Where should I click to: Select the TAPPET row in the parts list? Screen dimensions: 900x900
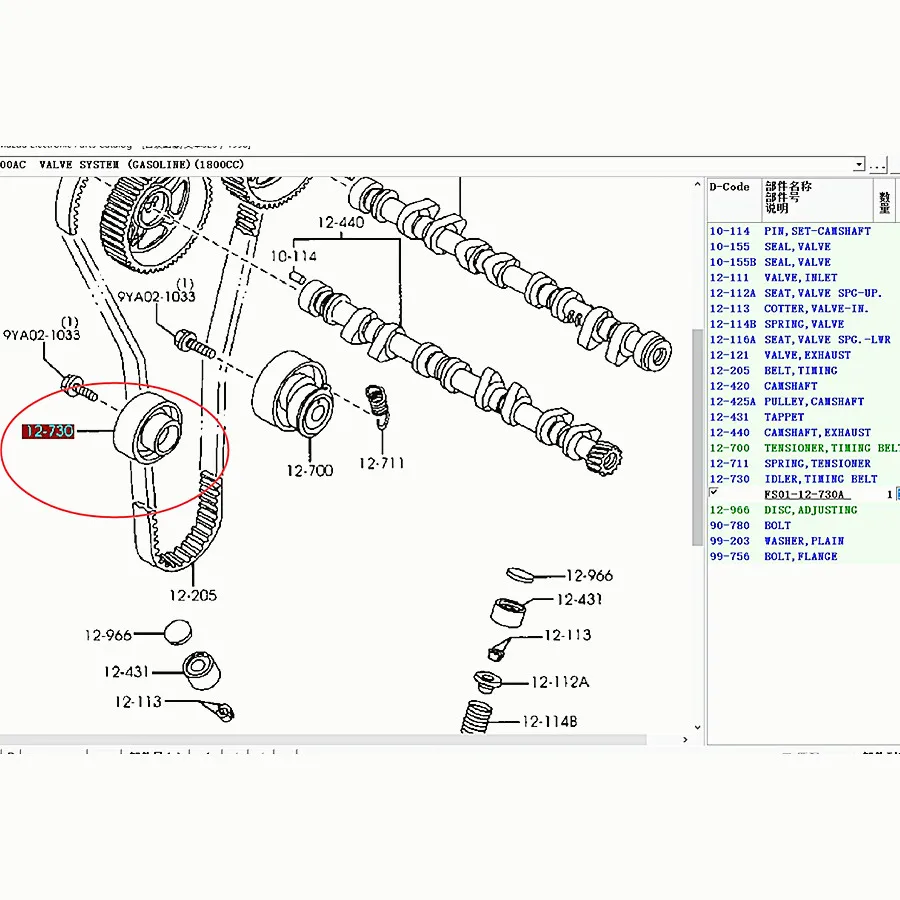[803, 417]
